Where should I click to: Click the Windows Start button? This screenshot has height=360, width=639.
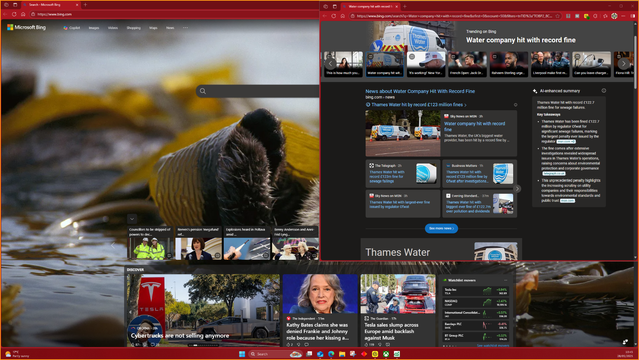point(242,354)
